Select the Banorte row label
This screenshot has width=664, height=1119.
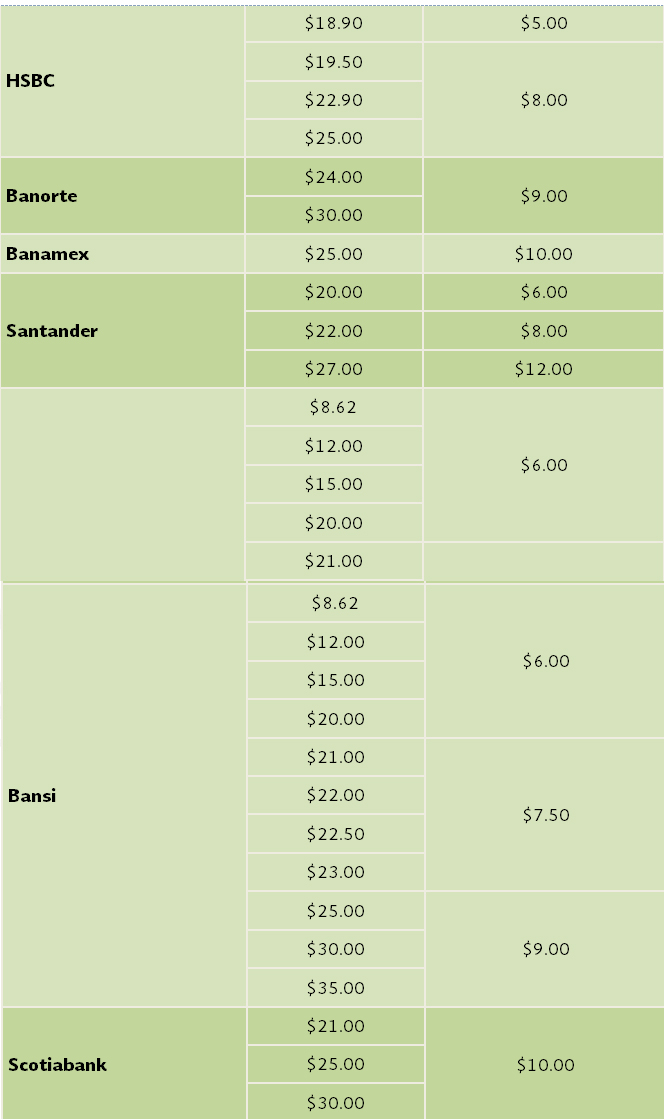point(41,196)
